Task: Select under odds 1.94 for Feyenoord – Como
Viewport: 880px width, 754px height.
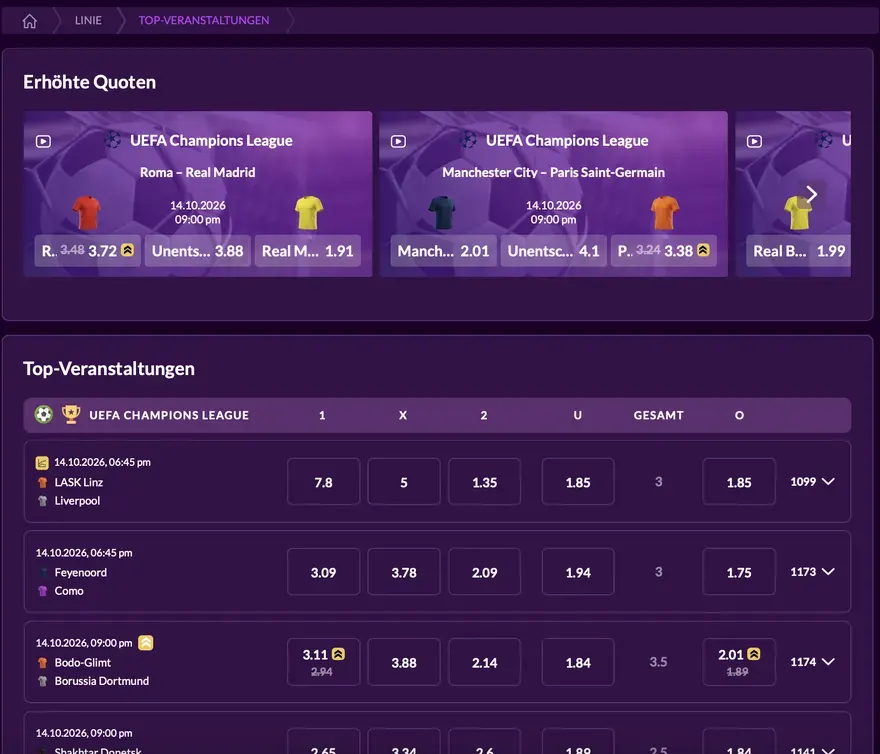Action: (578, 572)
